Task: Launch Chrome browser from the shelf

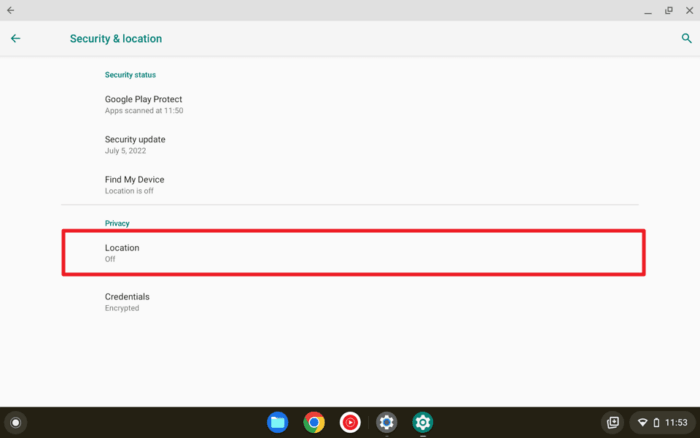Action: point(314,422)
